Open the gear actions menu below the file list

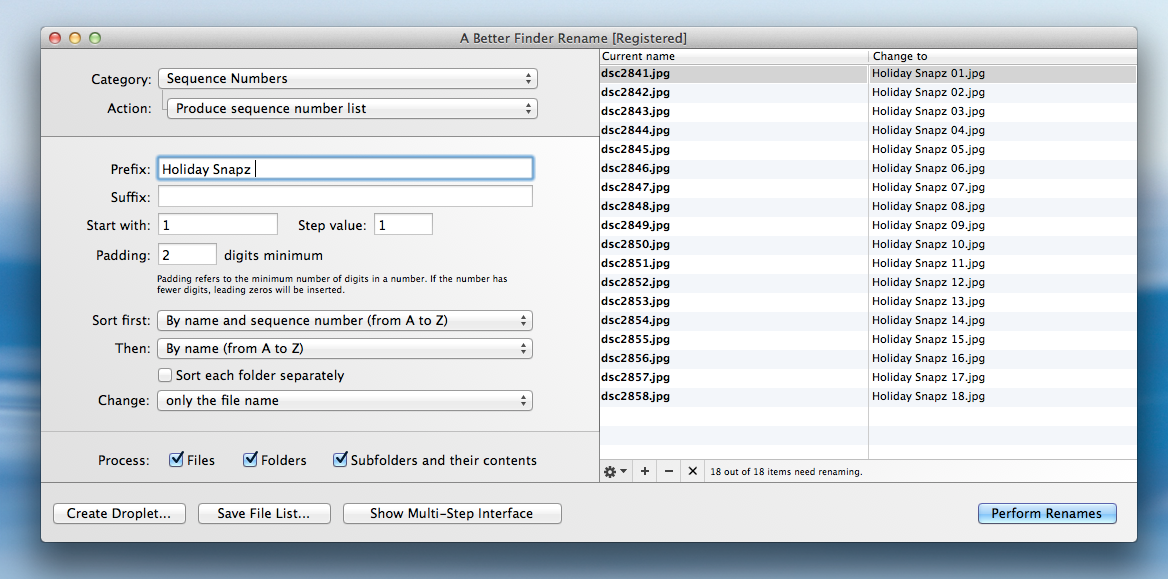click(615, 472)
